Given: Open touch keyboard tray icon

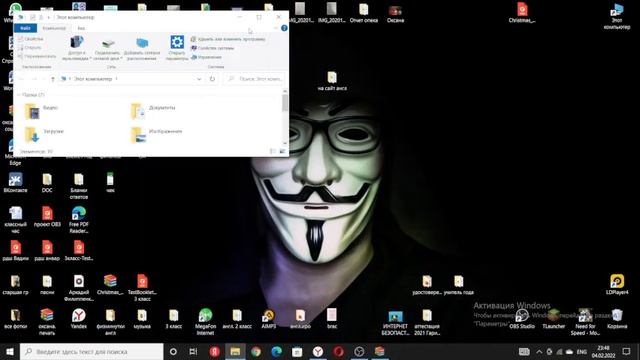Looking at the screenshot, I should (524, 351).
